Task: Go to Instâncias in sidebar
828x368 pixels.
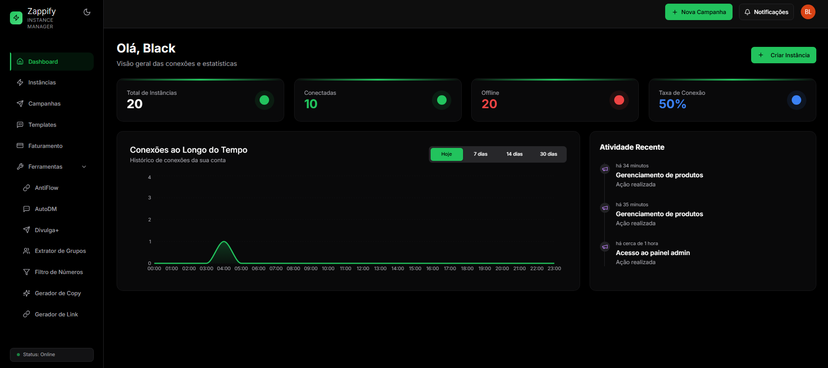Action: coord(52,82)
